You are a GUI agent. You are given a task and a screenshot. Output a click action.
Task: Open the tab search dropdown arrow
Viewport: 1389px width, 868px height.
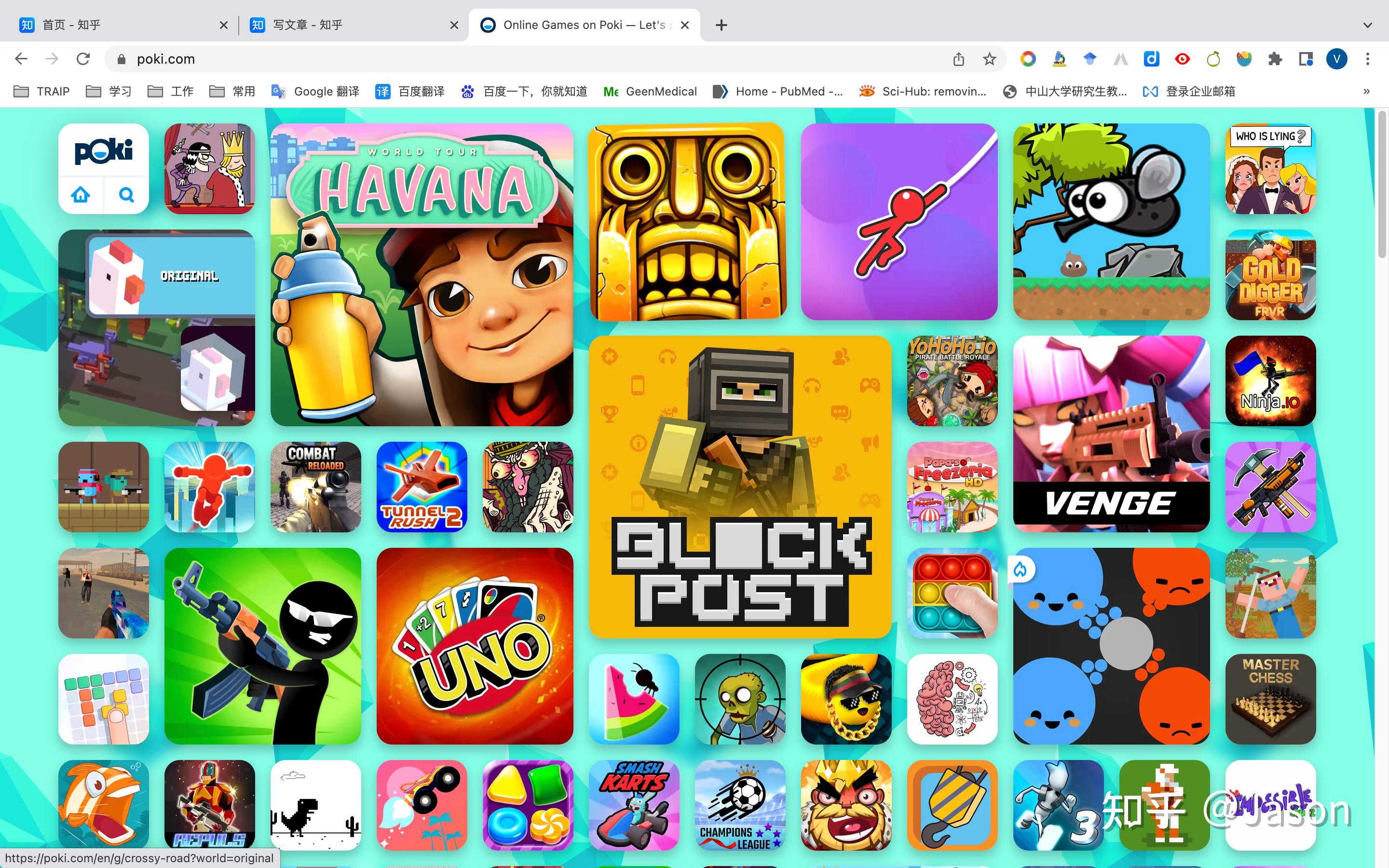pos(1368,25)
